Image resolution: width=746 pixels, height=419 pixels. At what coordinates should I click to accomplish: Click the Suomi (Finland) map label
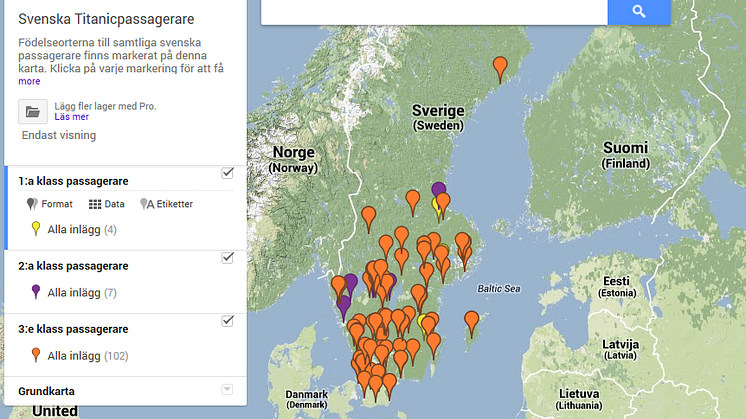[626, 155]
